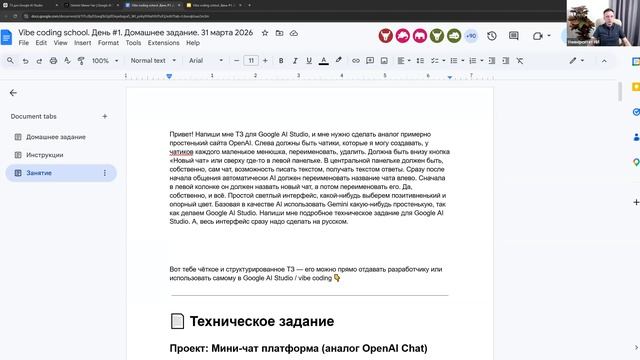
Task: Toggle italic formatting
Action: point(295,60)
